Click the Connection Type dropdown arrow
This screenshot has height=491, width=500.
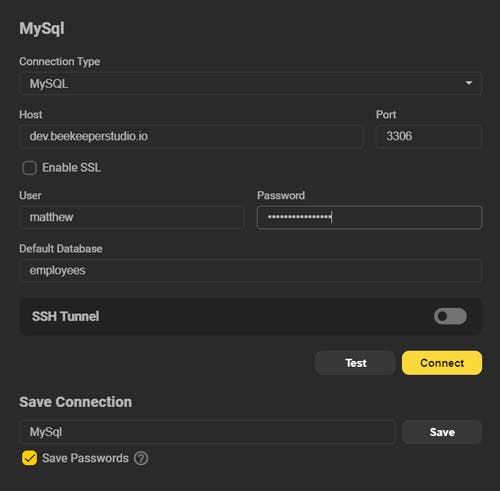[x=469, y=83]
